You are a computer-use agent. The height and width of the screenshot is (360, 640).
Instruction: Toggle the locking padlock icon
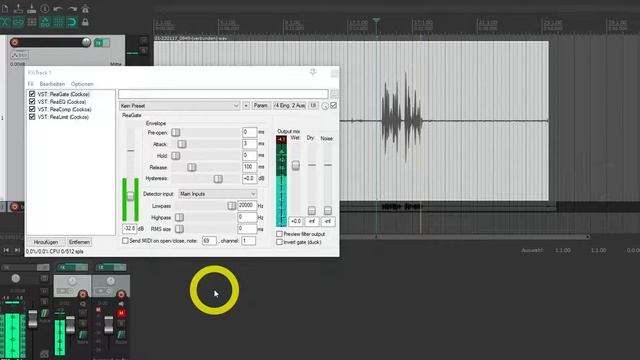[85, 22]
